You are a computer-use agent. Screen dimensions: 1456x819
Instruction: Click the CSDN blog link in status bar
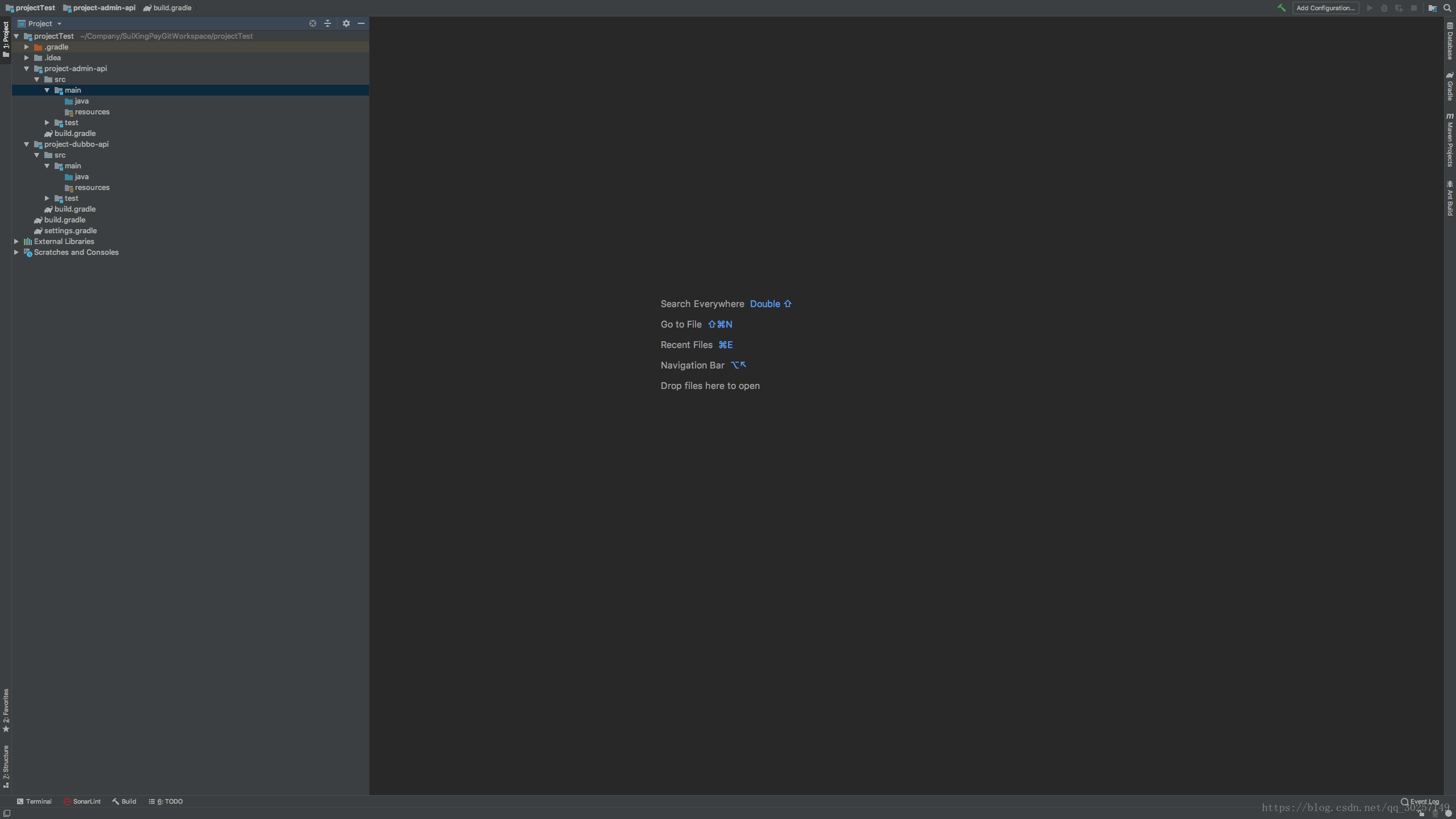[x=1350, y=807]
